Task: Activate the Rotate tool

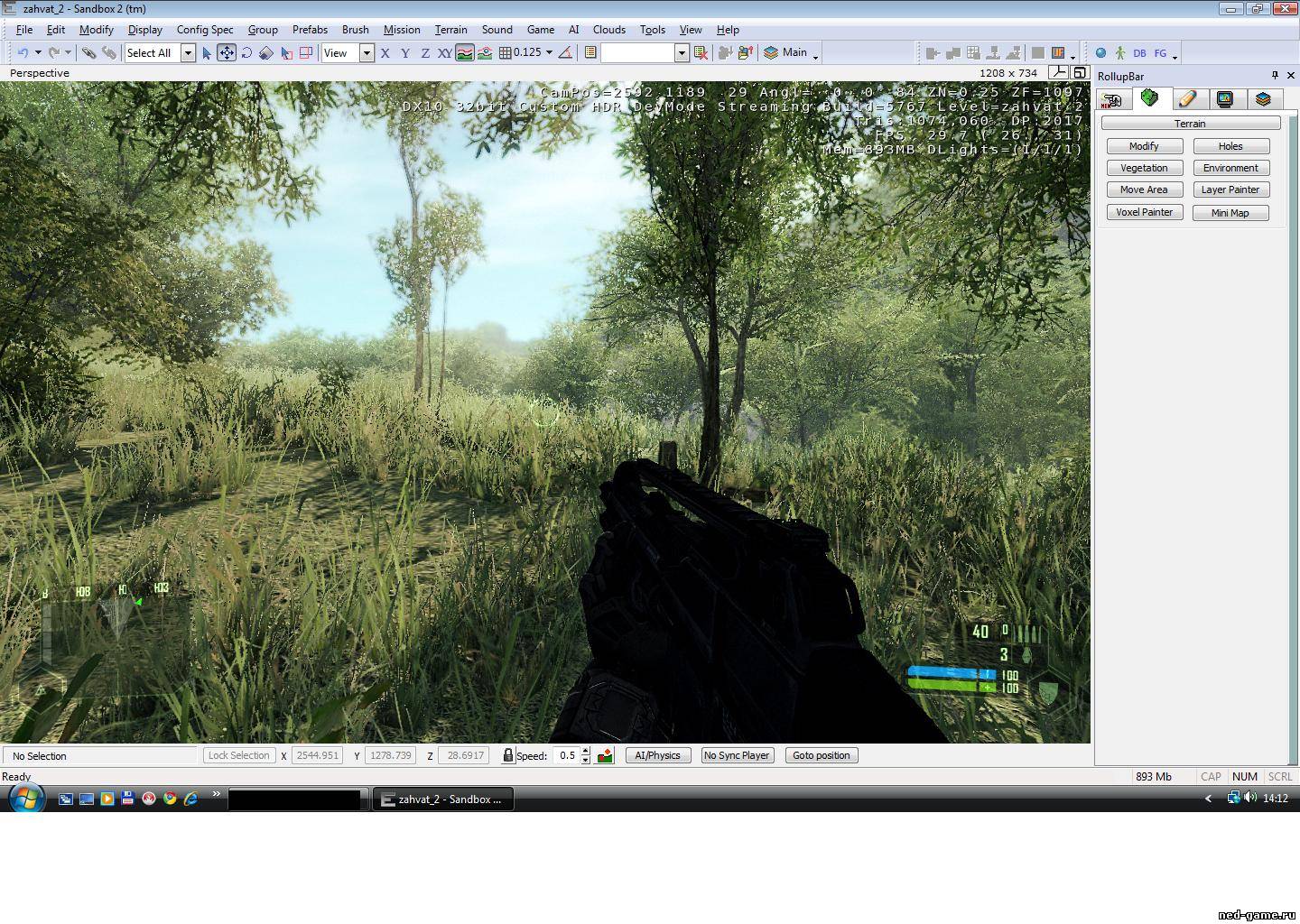Action: [246, 53]
